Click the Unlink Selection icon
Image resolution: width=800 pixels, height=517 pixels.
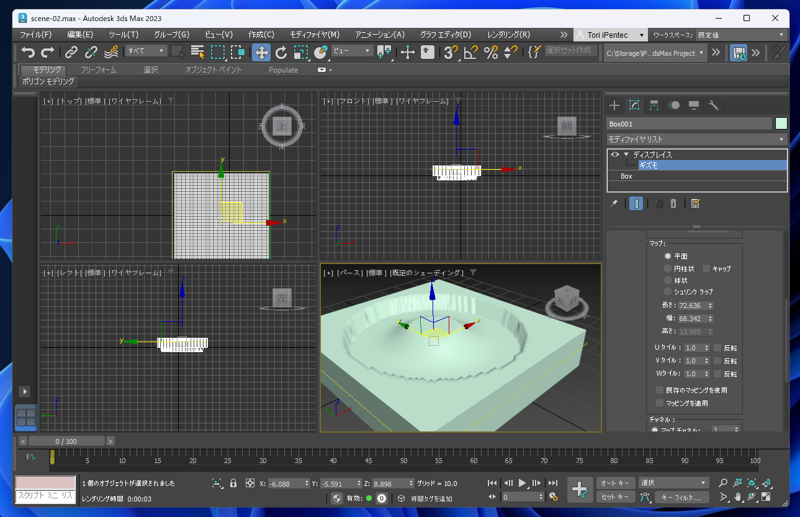pos(91,52)
